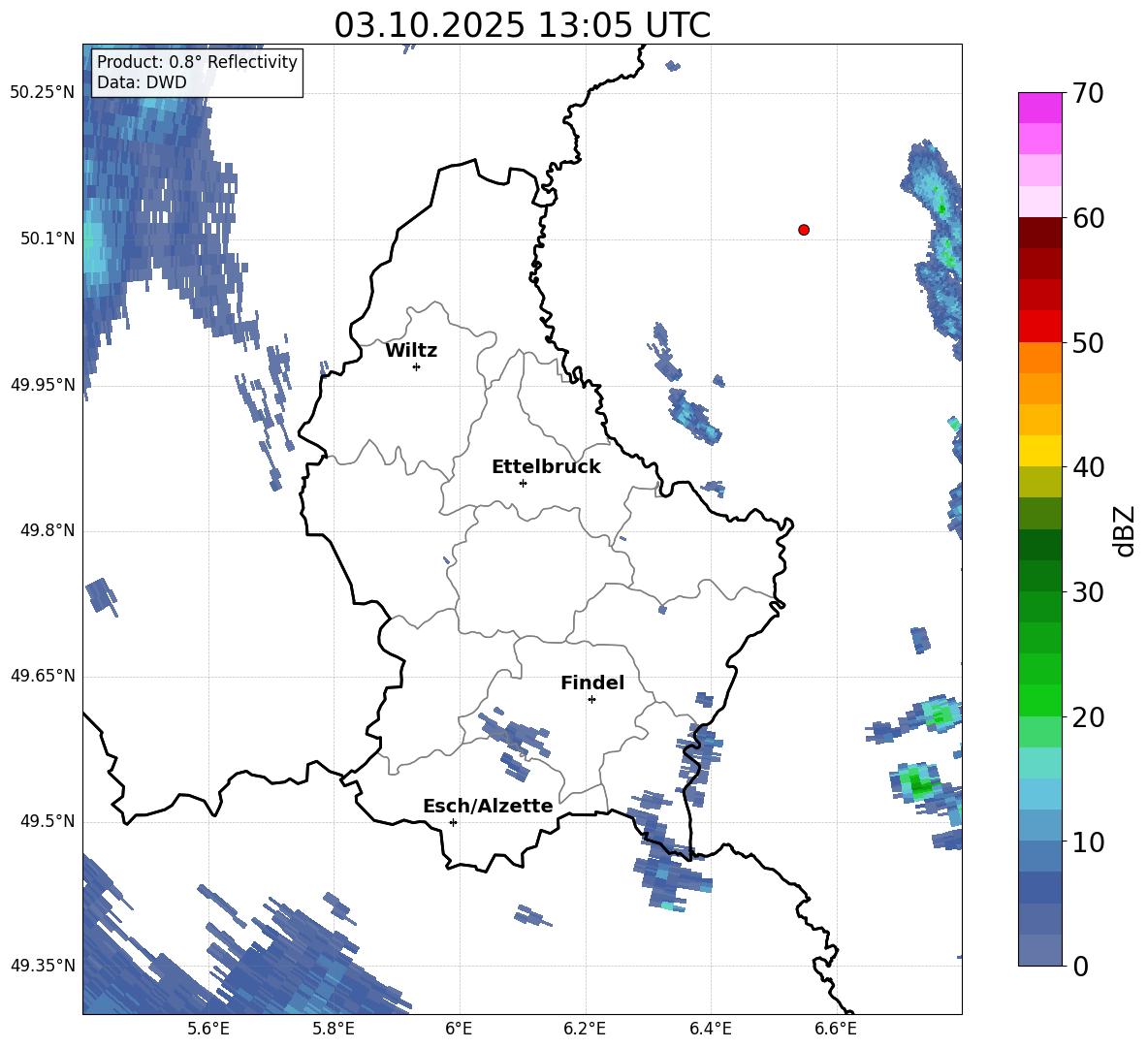Click the Ettelbruck label
This screenshot has width=1148, height=1048.
click(x=546, y=467)
